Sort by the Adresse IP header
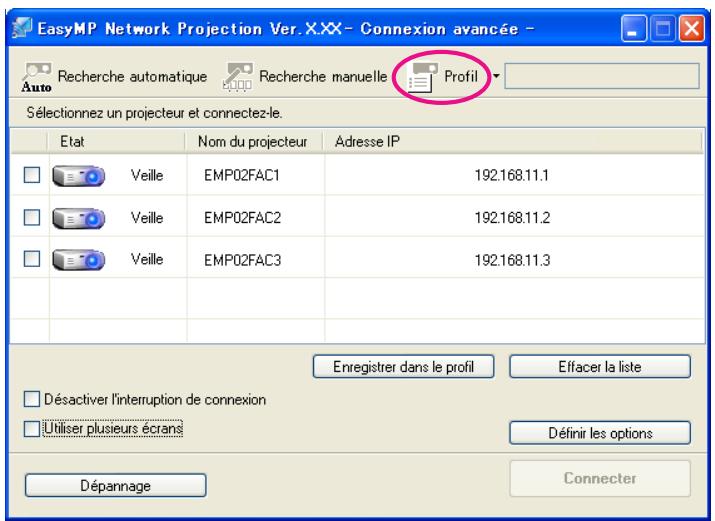 tap(513, 142)
